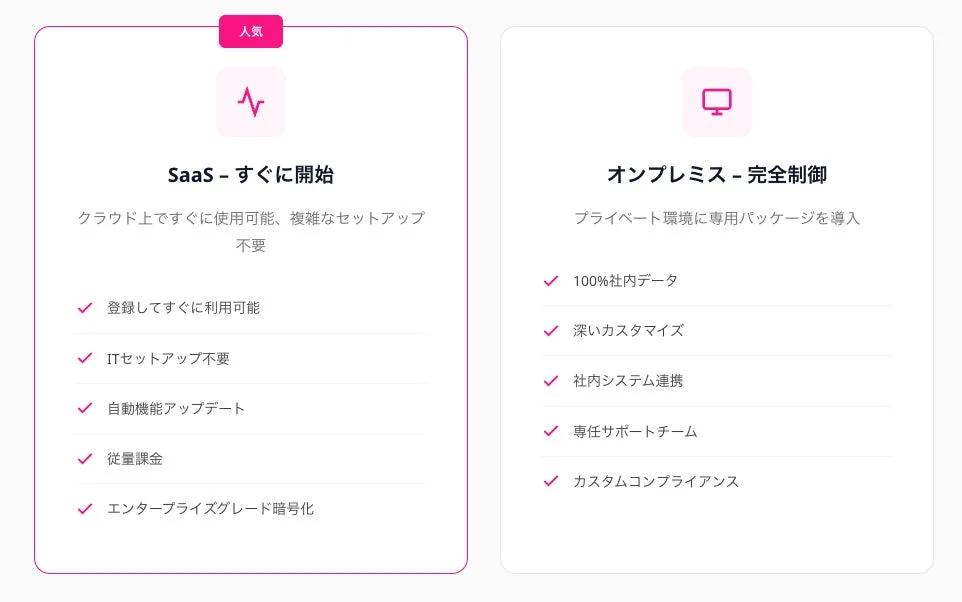Click the オンプレミス – 完全制御 heading
The width and height of the screenshot is (962, 602).
click(716, 174)
